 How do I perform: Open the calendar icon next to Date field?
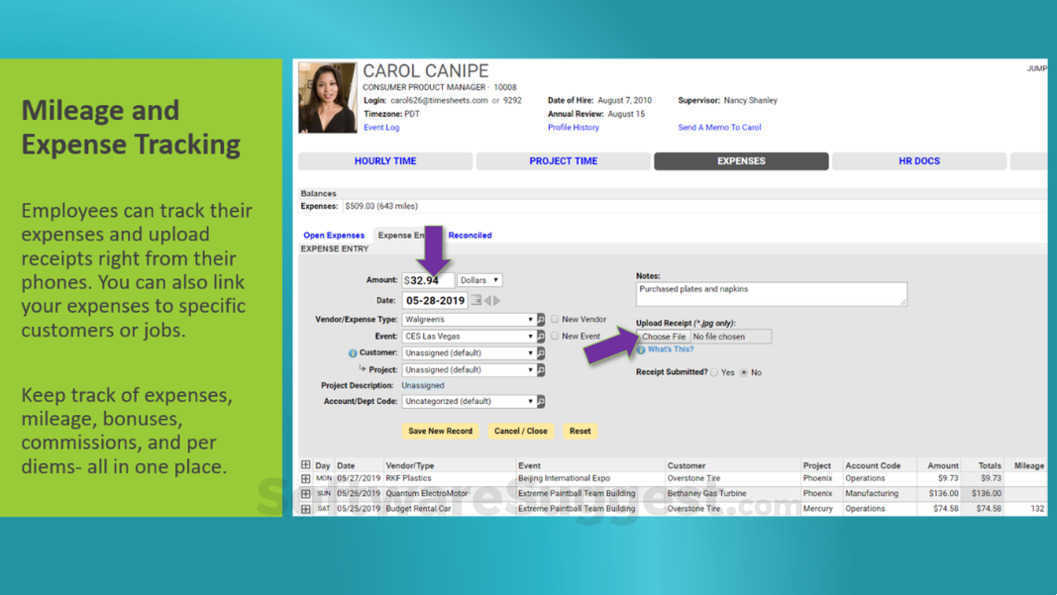click(477, 299)
